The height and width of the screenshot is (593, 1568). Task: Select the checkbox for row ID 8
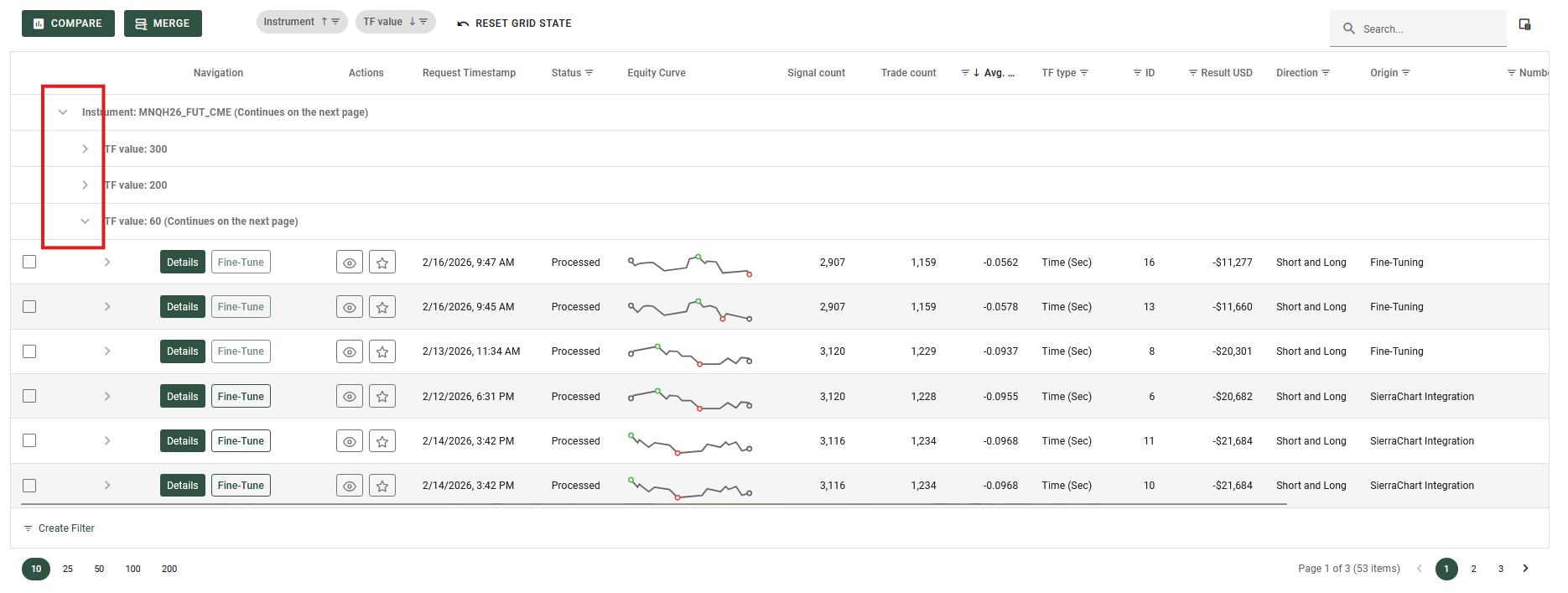point(29,351)
